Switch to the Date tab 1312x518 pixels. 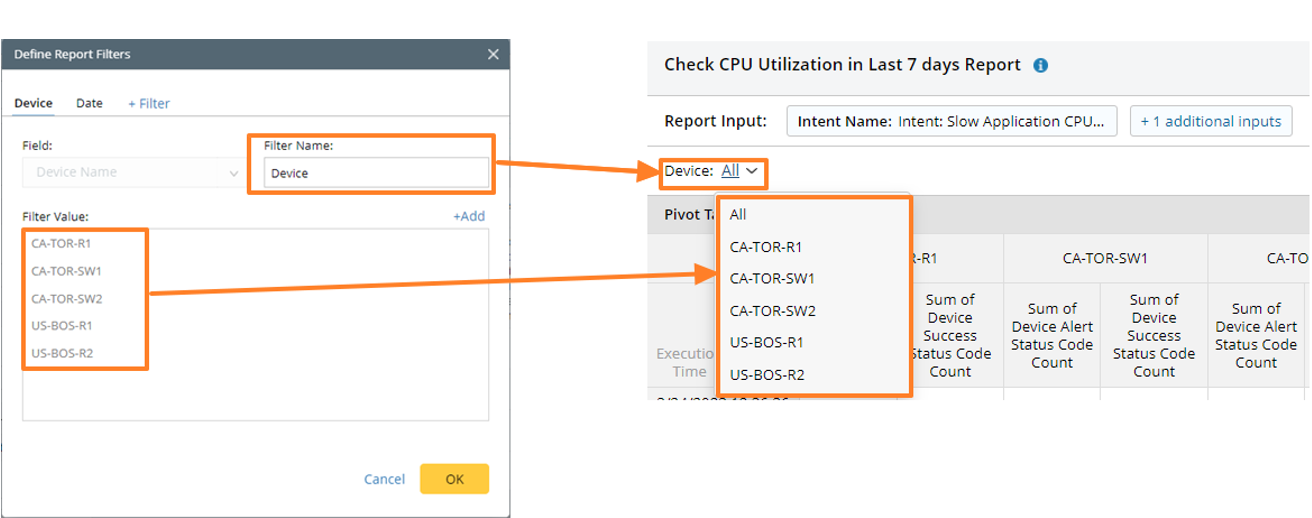(89, 103)
